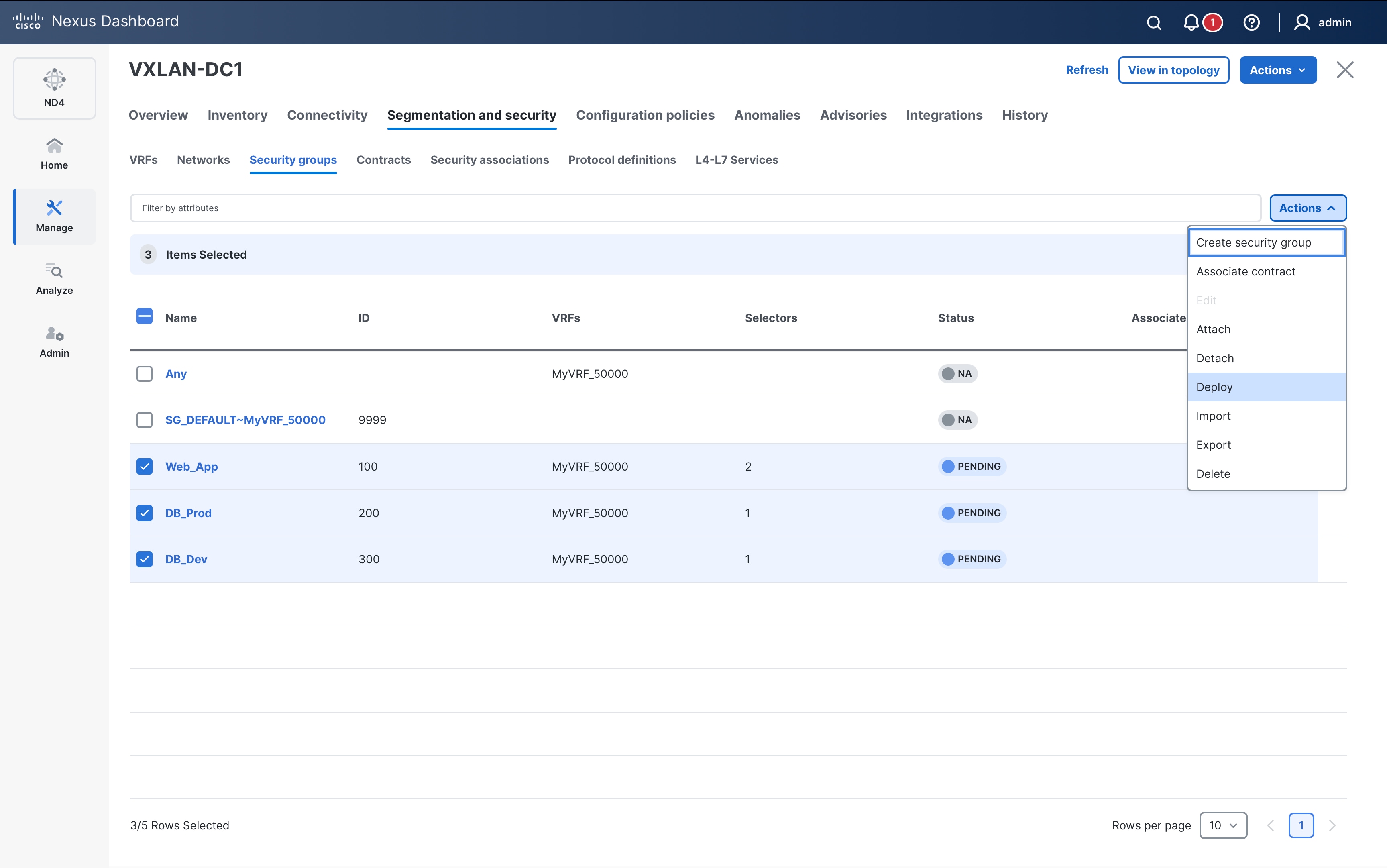This screenshot has width=1387, height=868.
Task: Go to the next page arrow
Action: (x=1332, y=825)
